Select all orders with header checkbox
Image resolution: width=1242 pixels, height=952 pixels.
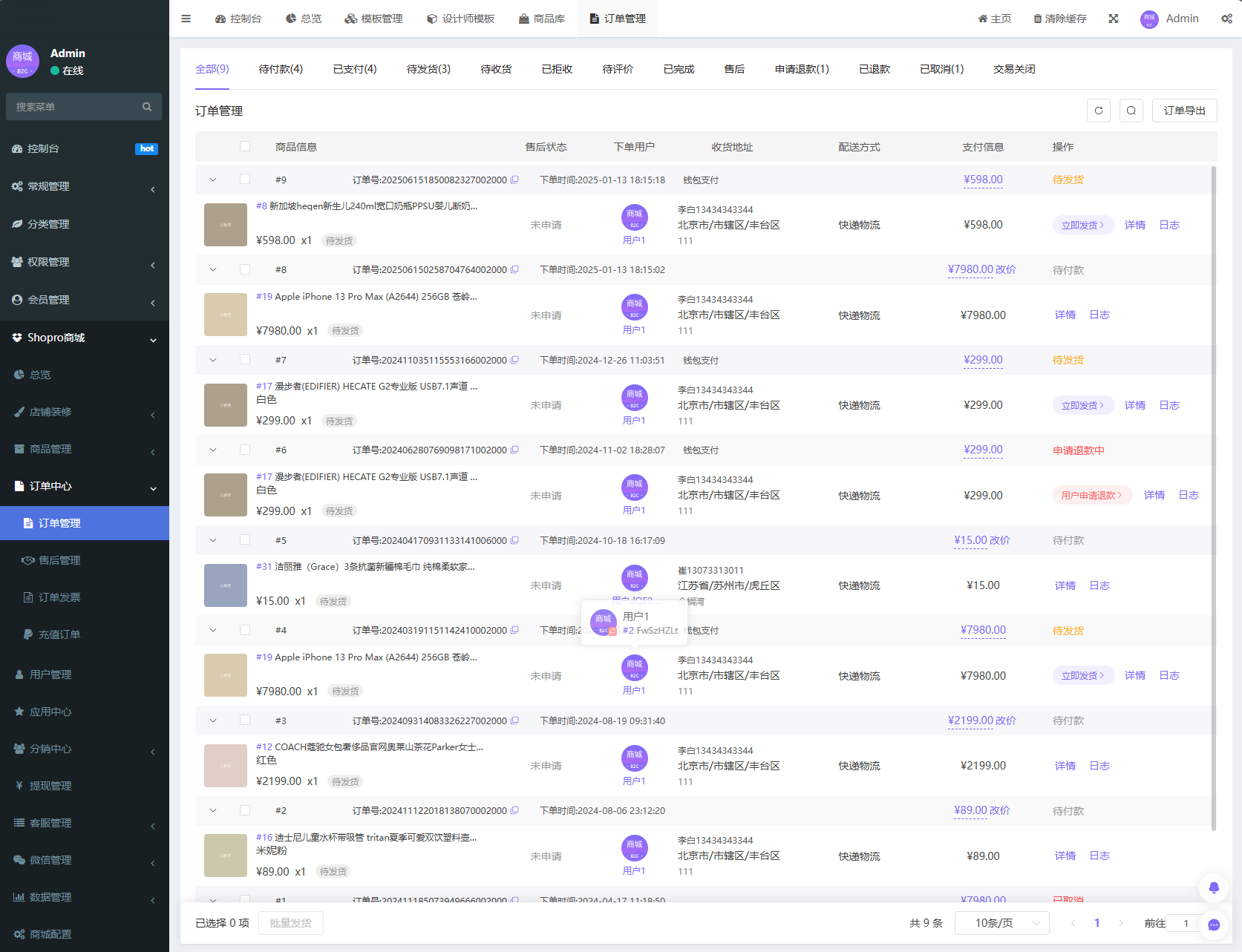tap(246, 146)
